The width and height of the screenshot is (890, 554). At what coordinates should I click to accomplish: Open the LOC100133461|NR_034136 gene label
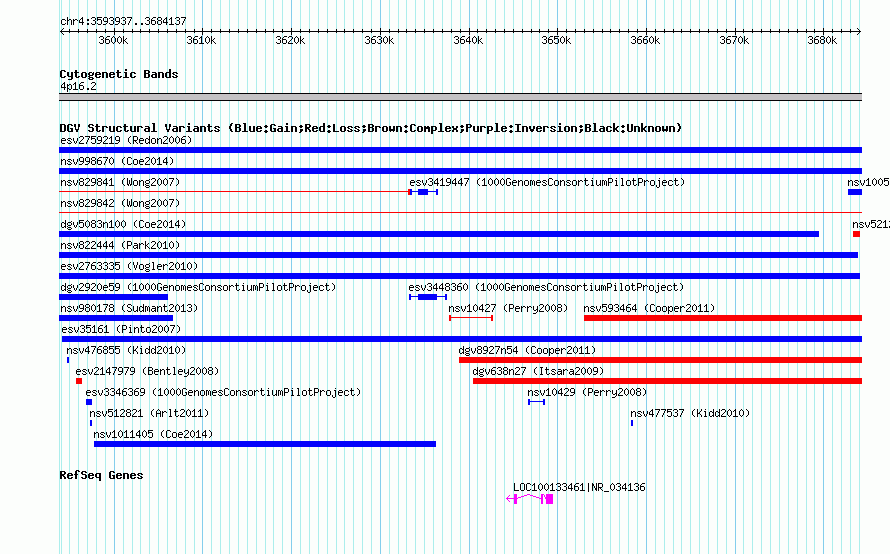tap(579, 487)
